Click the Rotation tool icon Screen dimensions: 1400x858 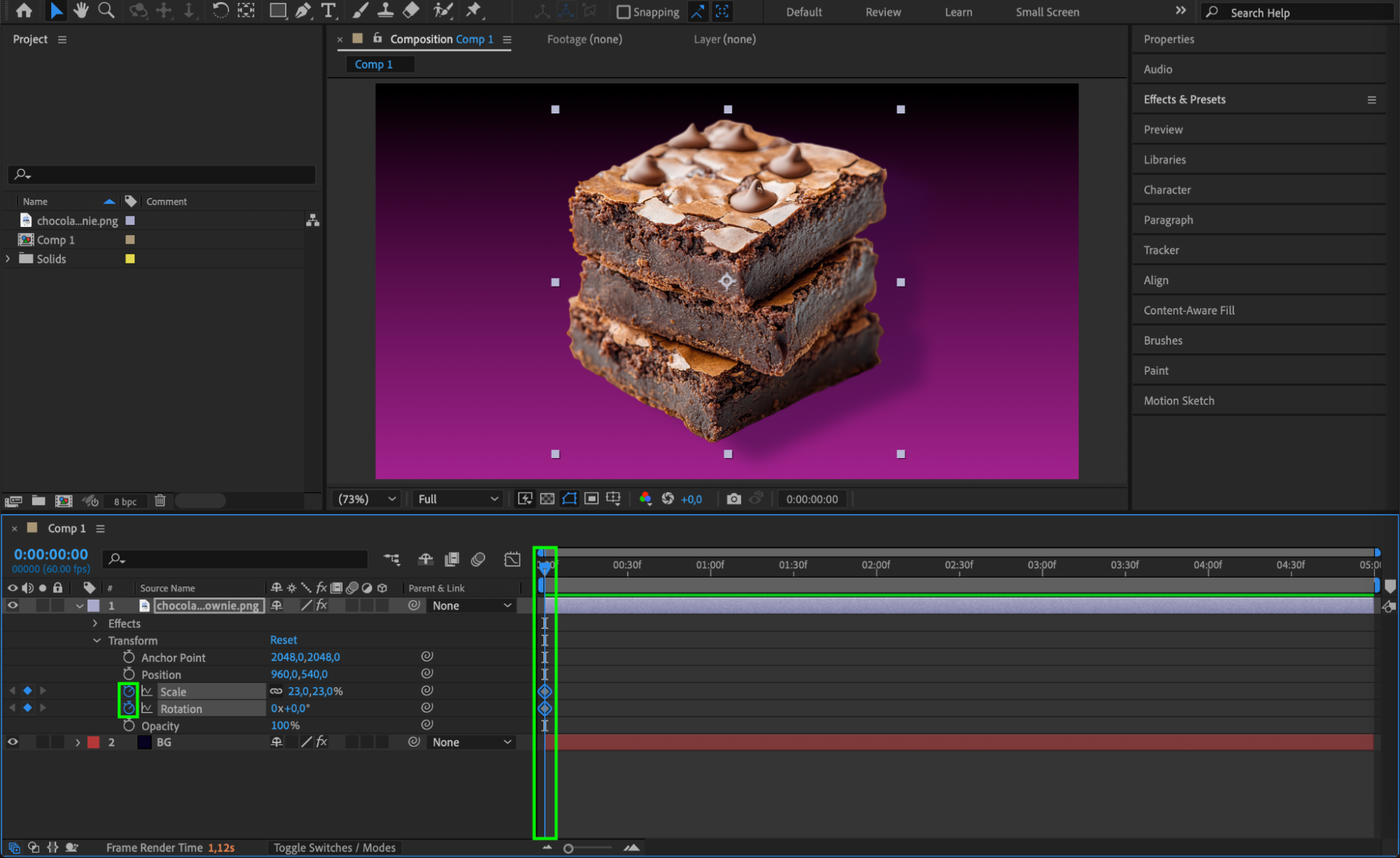220,11
